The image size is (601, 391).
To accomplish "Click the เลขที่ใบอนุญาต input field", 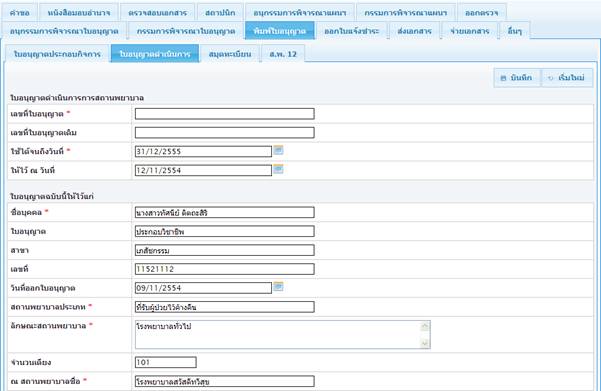I will (x=225, y=113).
